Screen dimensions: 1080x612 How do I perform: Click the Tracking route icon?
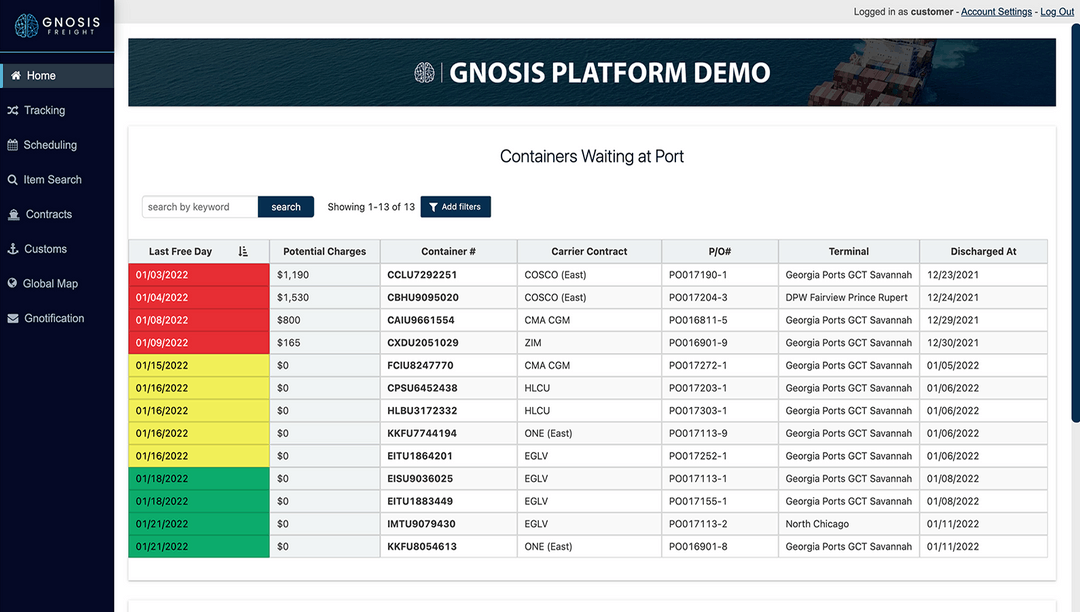pos(14,110)
